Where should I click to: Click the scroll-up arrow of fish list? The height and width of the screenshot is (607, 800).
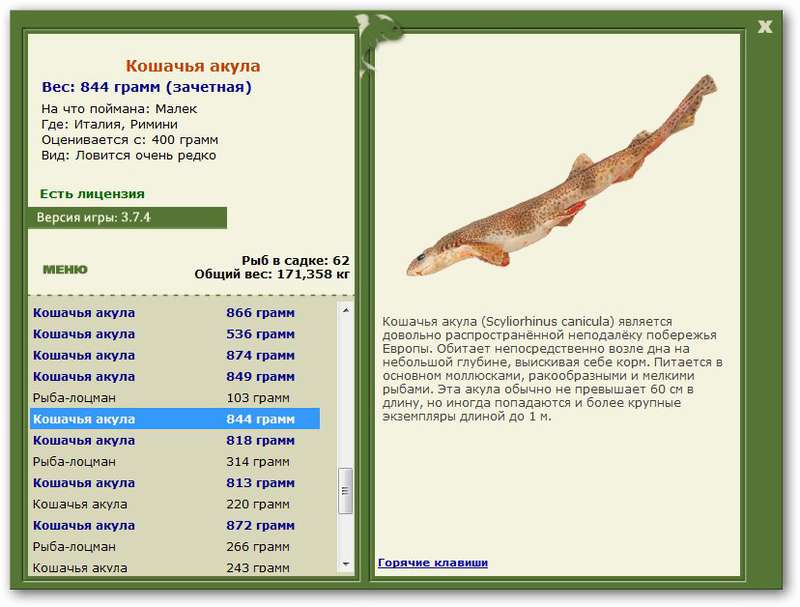(x=345, y=310)
